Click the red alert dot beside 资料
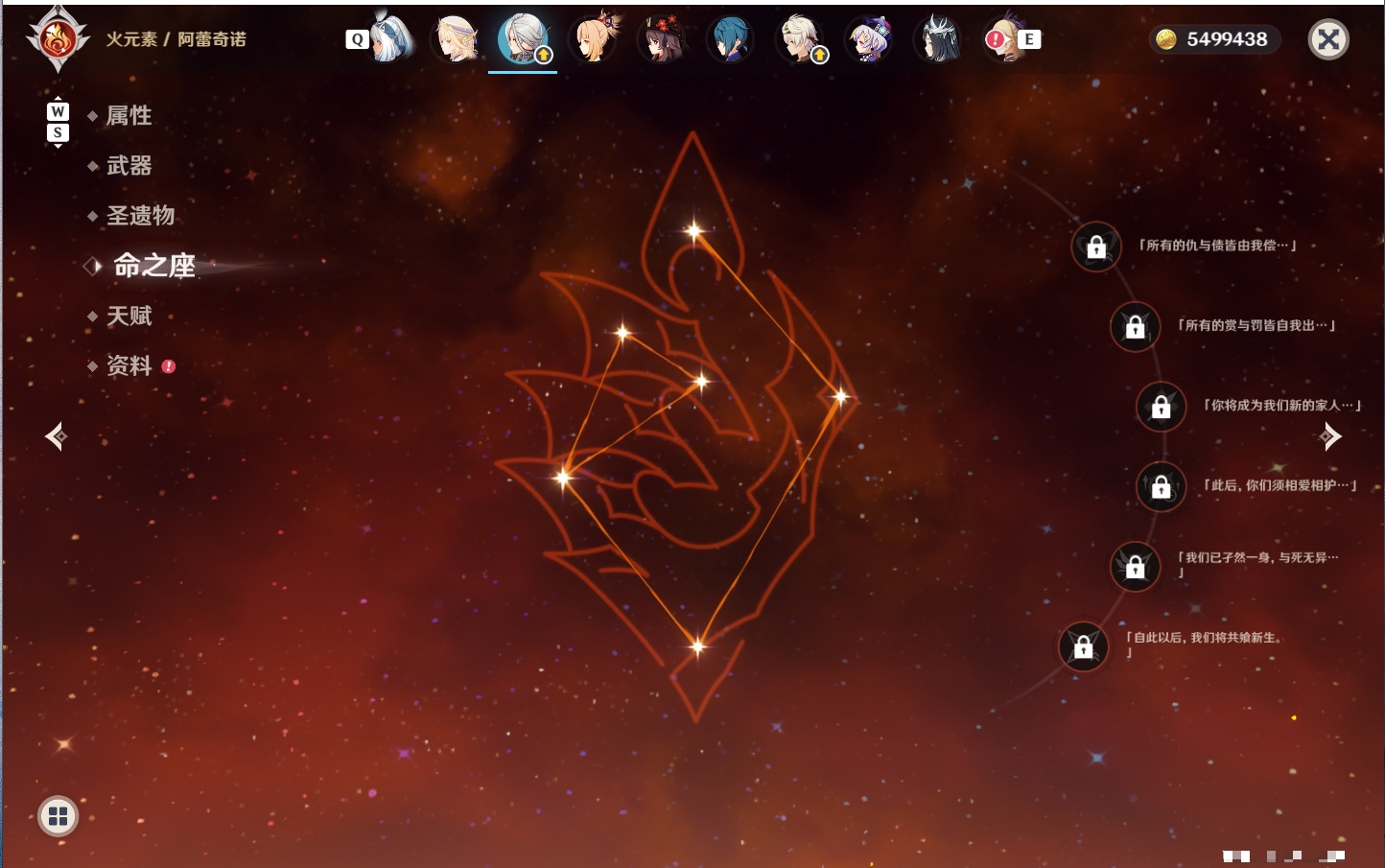 pos(169,366)
